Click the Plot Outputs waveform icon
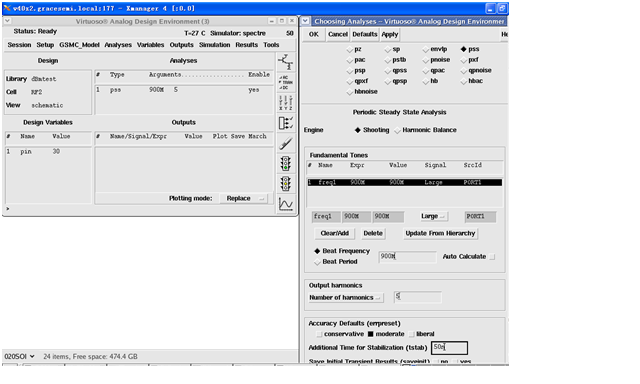The width and height of the screenshot is (640, 384). 285,204
